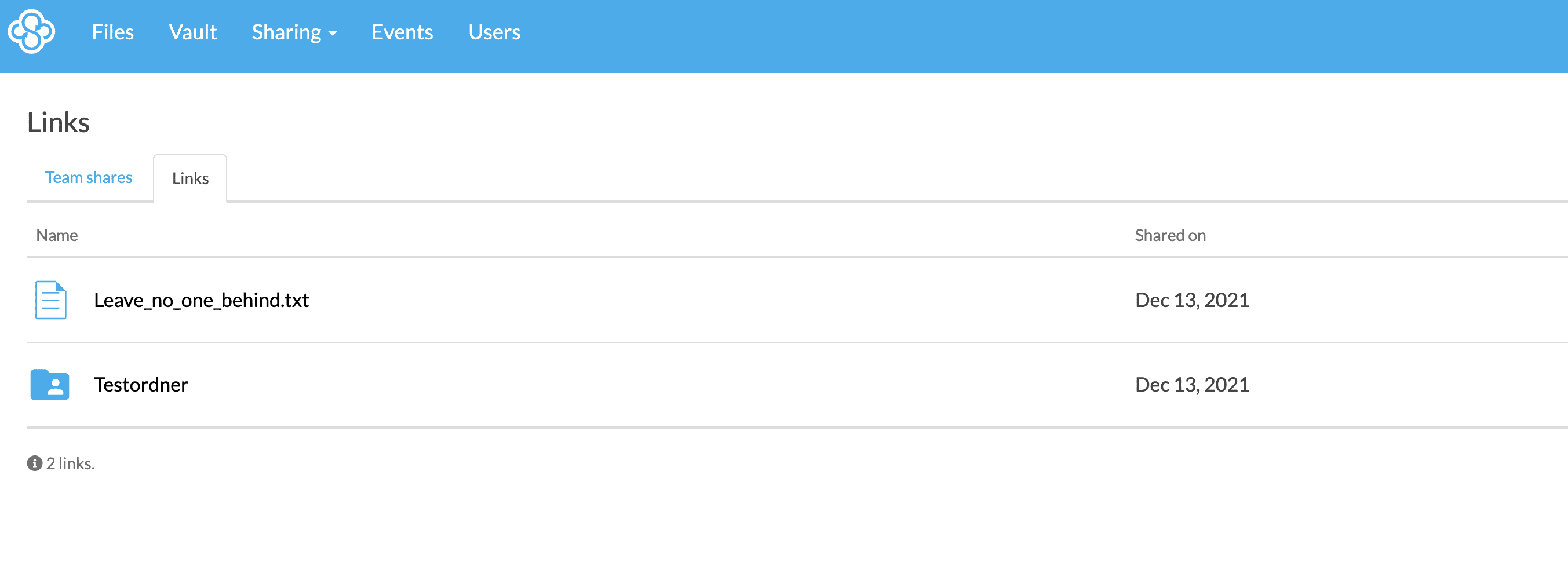Sort by the Shared on column header
Screen dimensions: 1568x577
pyautogui.click(x=1170, y=235)
